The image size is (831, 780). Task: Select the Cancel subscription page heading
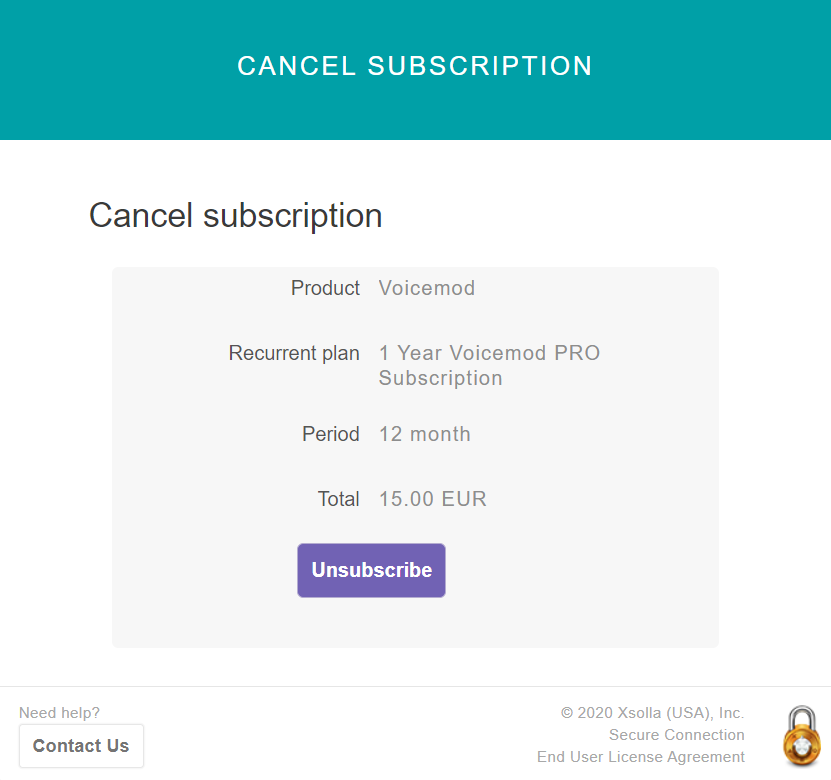[235, 216]
